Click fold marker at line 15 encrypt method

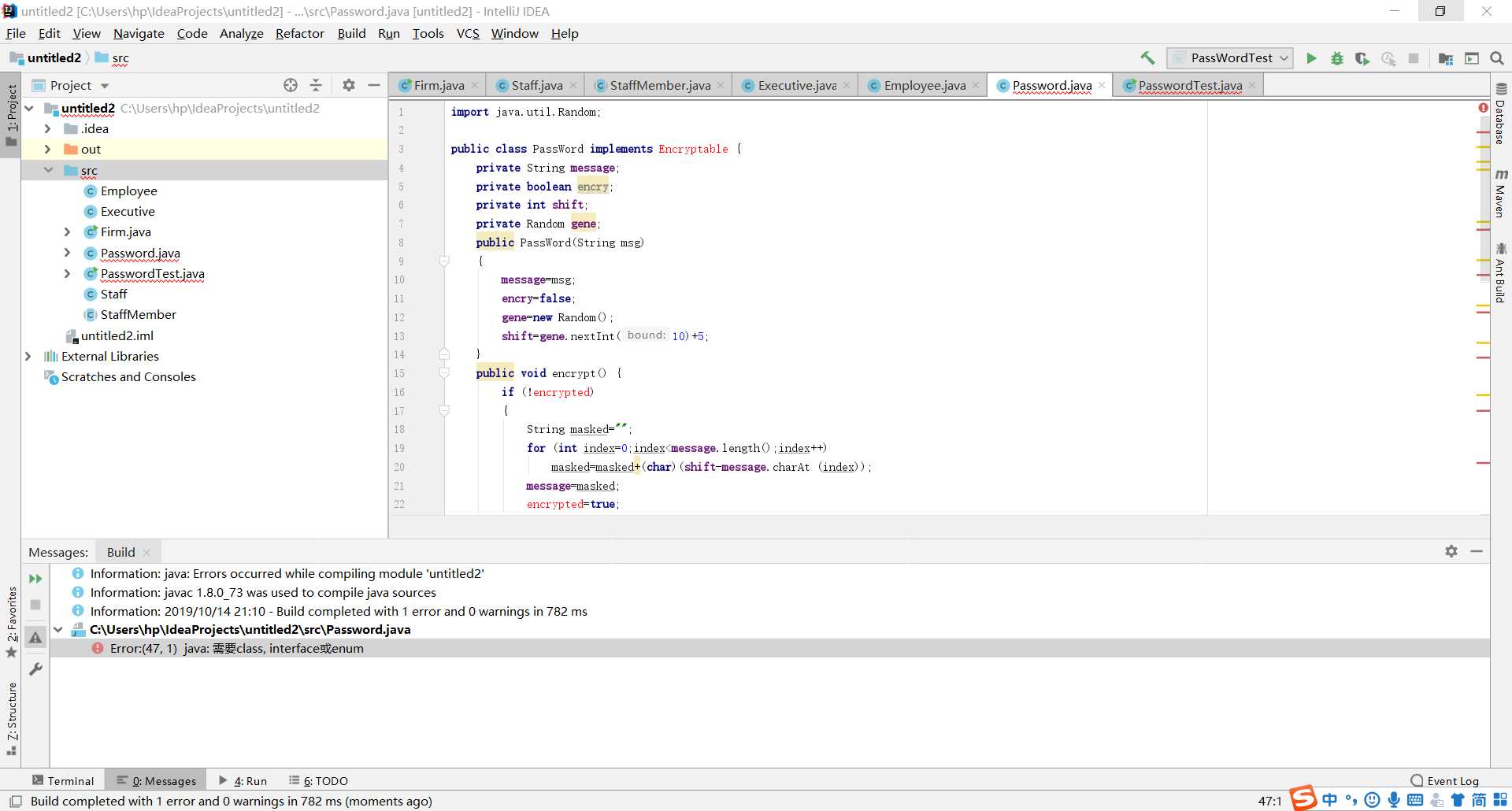click(444, 373)
